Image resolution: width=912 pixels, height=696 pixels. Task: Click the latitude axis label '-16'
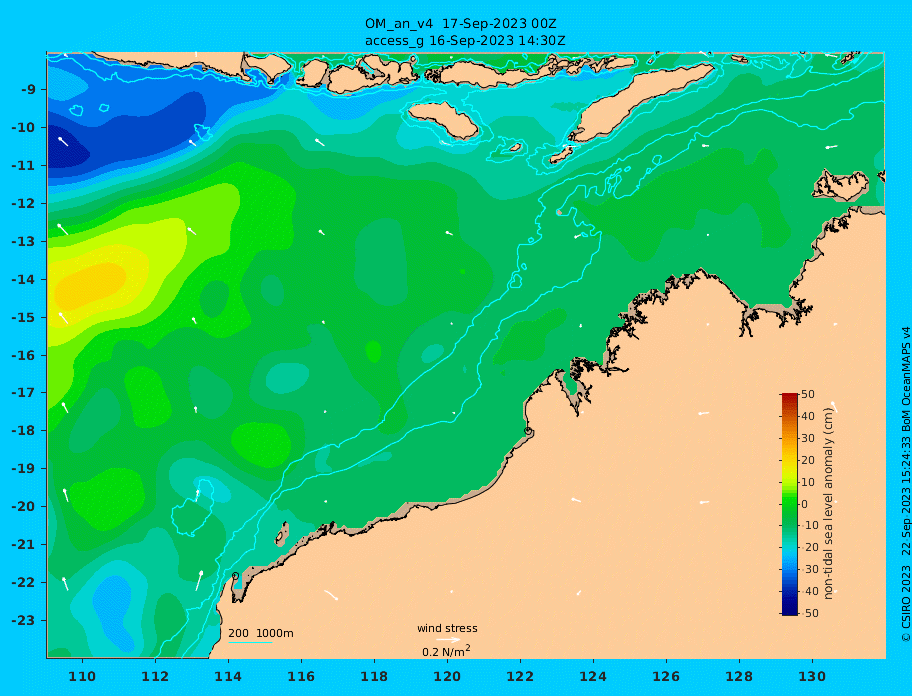24,355
